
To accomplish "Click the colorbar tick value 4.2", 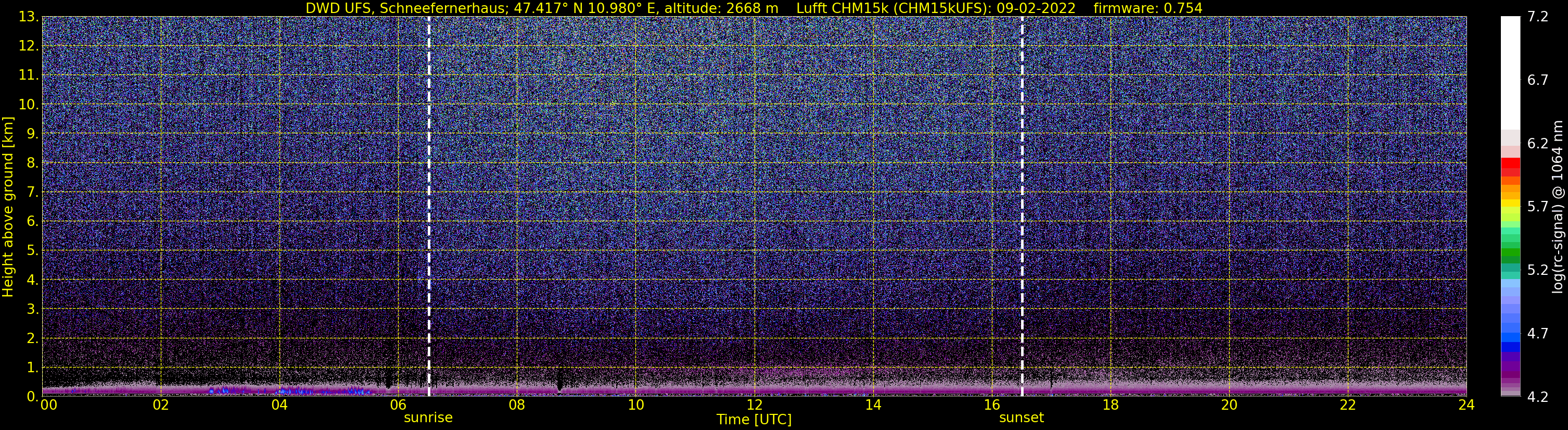I will coord(1538,397).
